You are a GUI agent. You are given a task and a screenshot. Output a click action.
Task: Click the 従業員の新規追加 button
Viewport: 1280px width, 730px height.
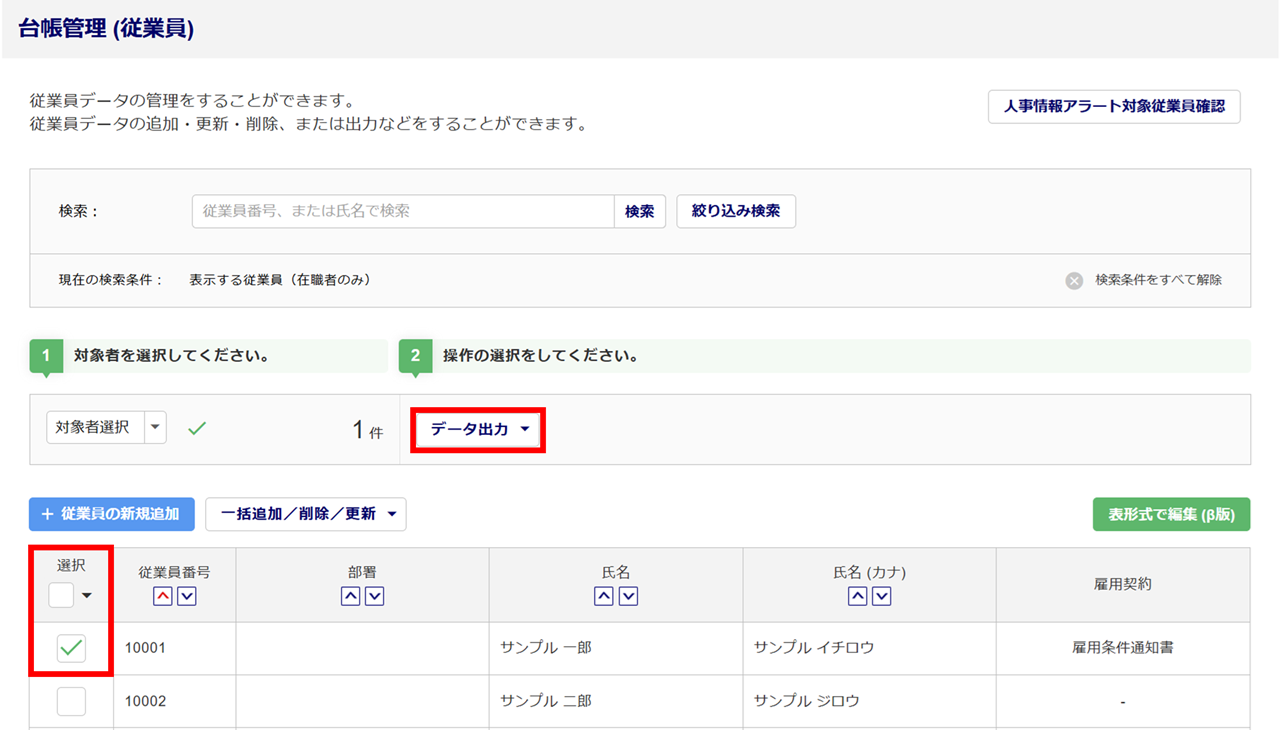112,514
